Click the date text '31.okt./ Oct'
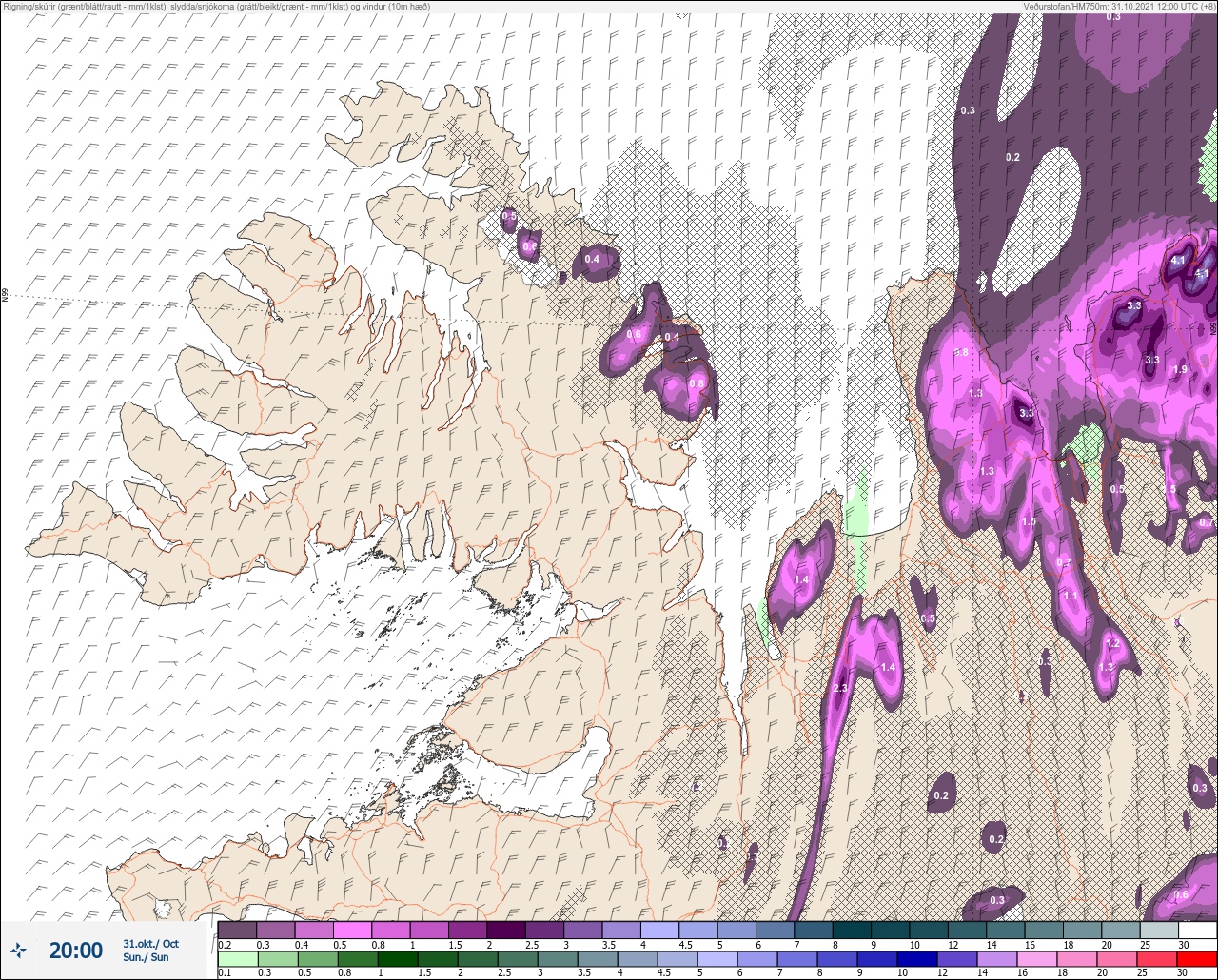The height and width of the screenshot is (980, 1218). click(x=150, y=943)
